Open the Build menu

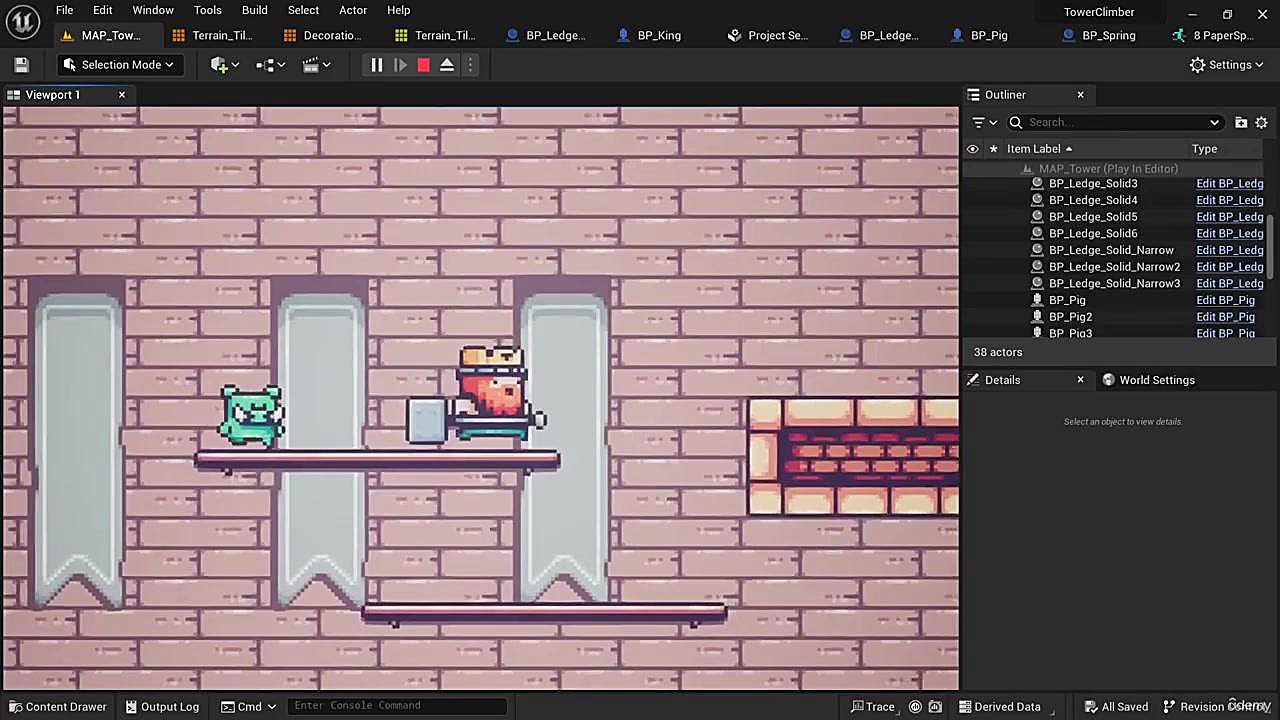(x=255, y=10)
